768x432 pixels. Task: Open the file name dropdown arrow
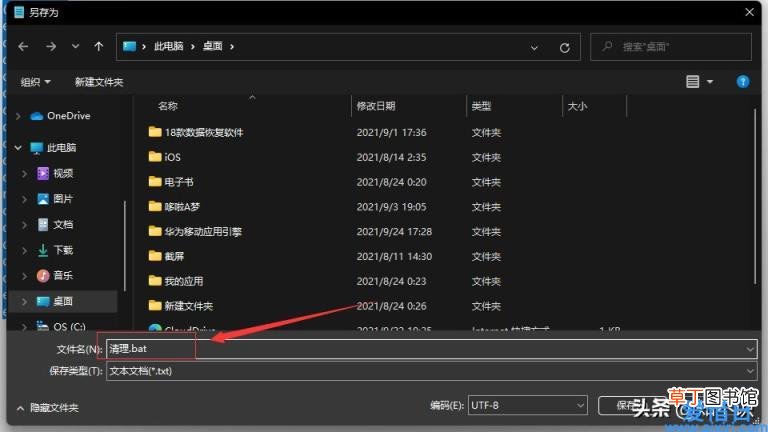point(750,349)
